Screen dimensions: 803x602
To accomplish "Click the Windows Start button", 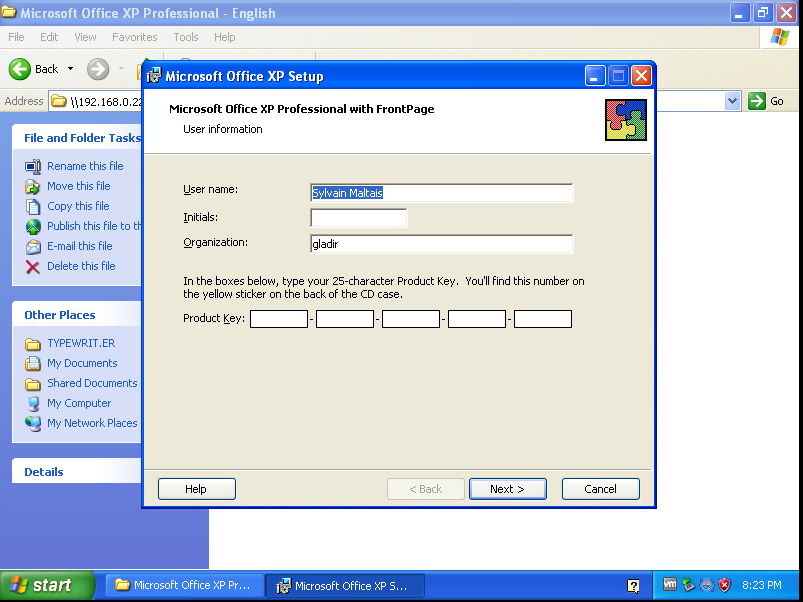I will (47, 586).
